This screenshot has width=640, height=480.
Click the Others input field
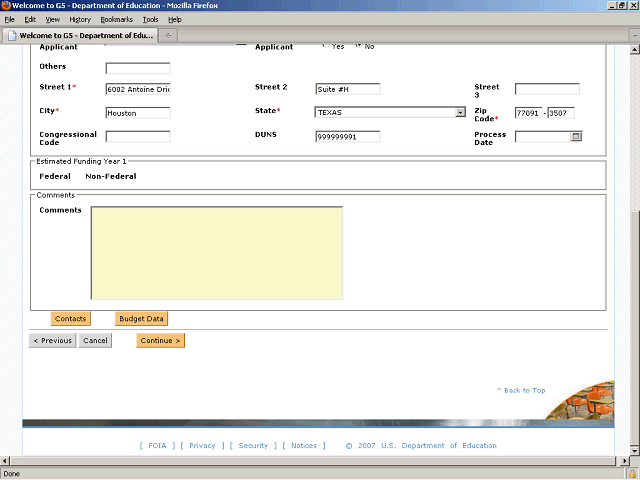138,68
